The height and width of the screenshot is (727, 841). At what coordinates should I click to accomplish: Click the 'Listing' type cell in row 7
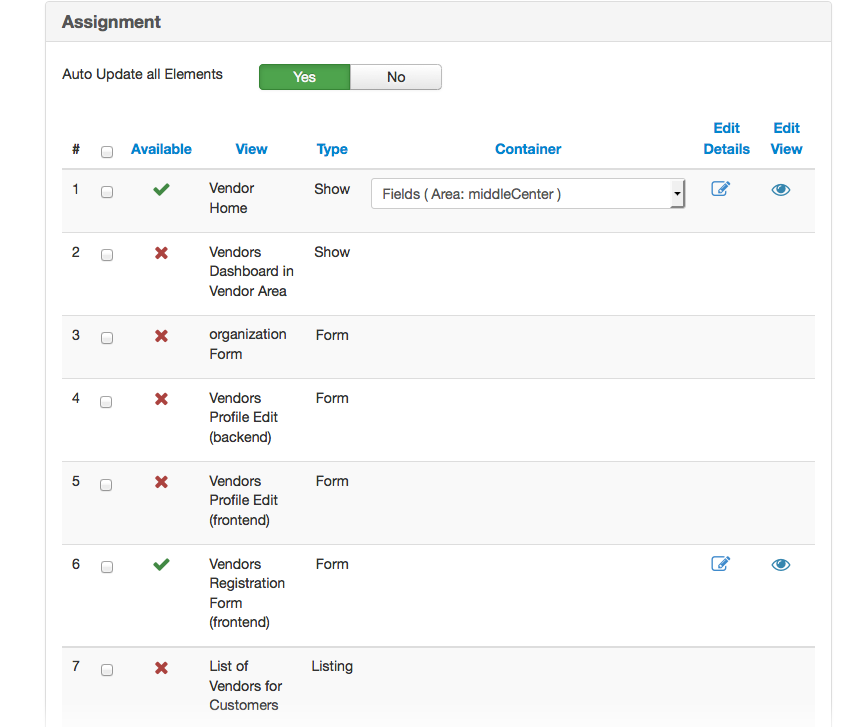332,666
